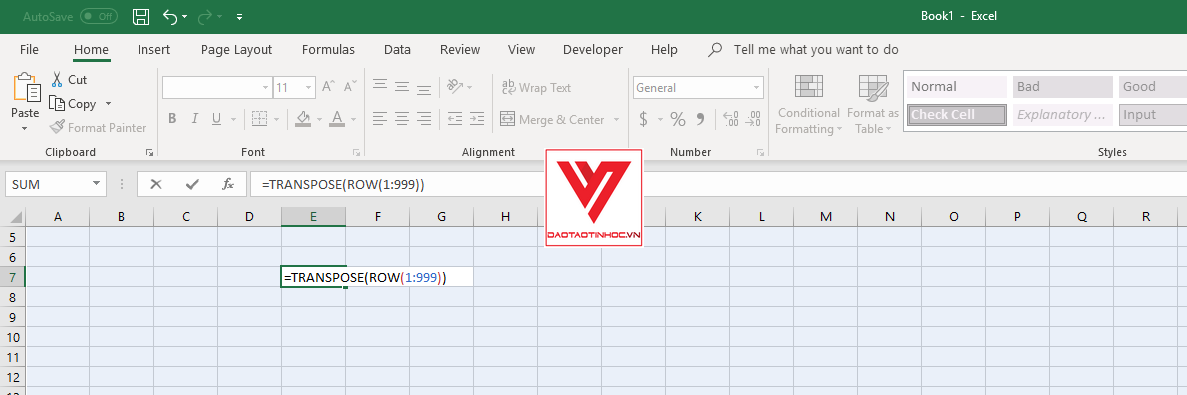
Task: Click the Copy button
Action: [x=73, y=104]
